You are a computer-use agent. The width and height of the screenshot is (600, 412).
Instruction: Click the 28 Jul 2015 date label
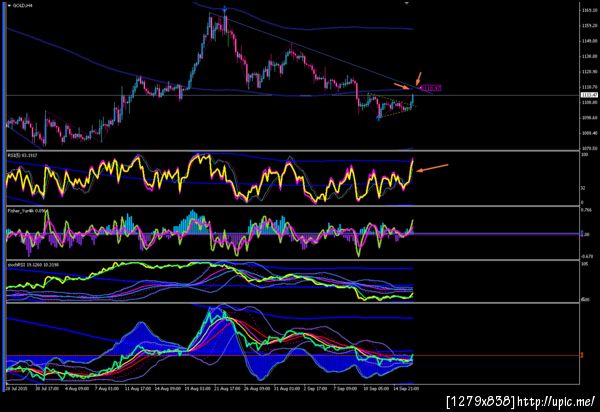[15, 389]
